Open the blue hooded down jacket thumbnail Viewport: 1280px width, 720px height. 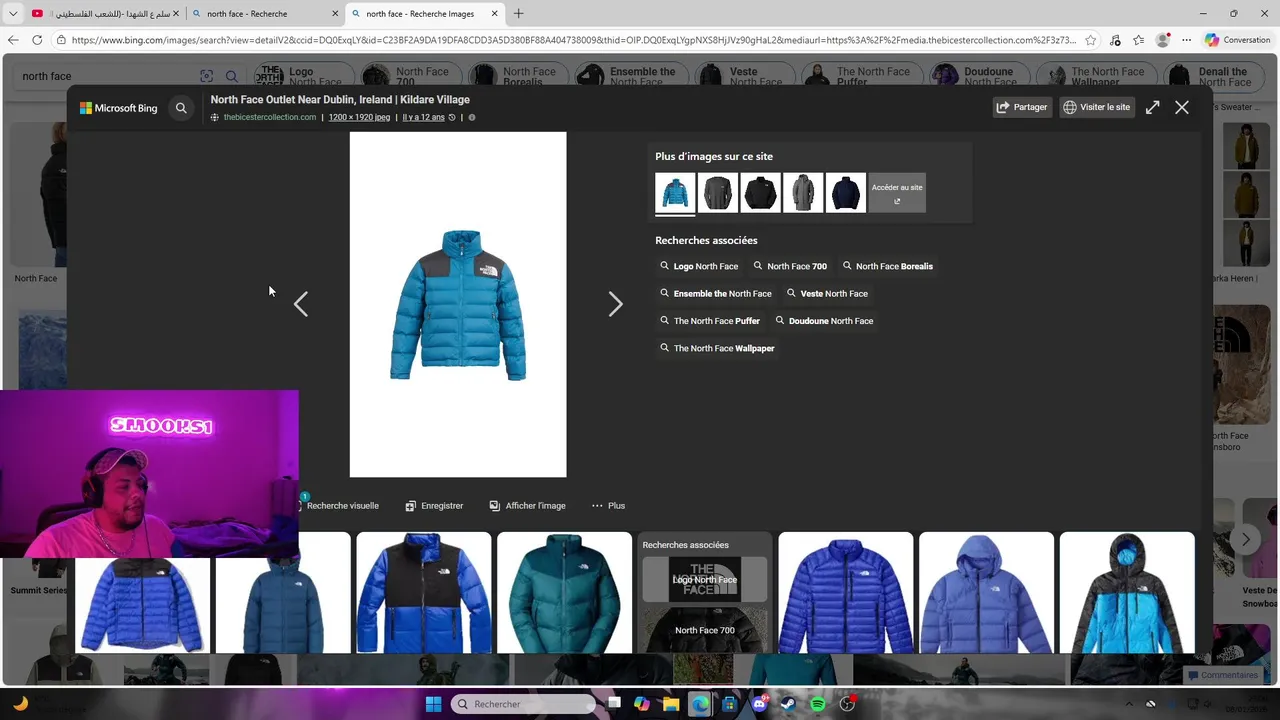986,592
